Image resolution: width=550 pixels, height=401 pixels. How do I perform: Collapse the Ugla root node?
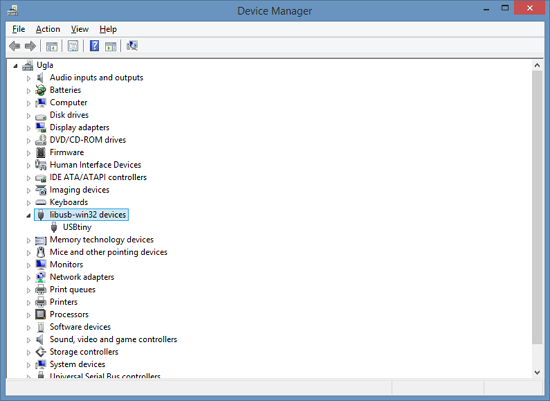tap(15, 66)
